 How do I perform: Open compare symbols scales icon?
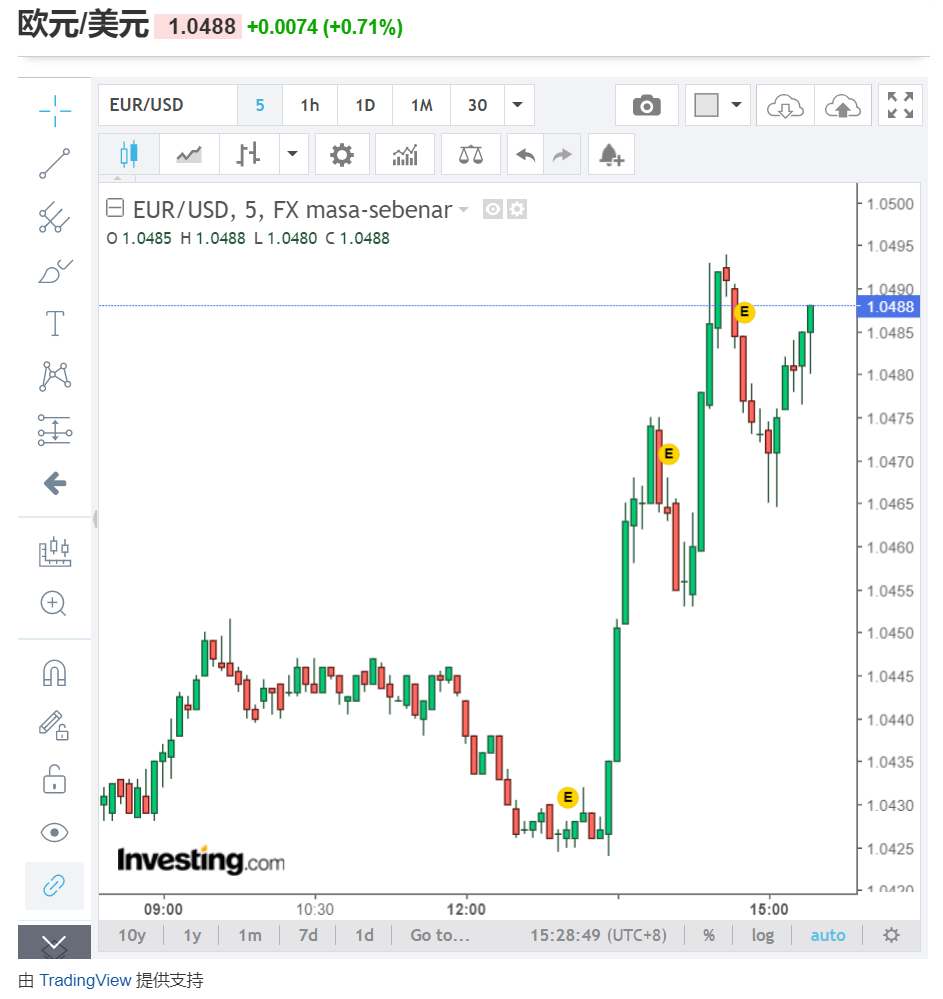point(471,154)
